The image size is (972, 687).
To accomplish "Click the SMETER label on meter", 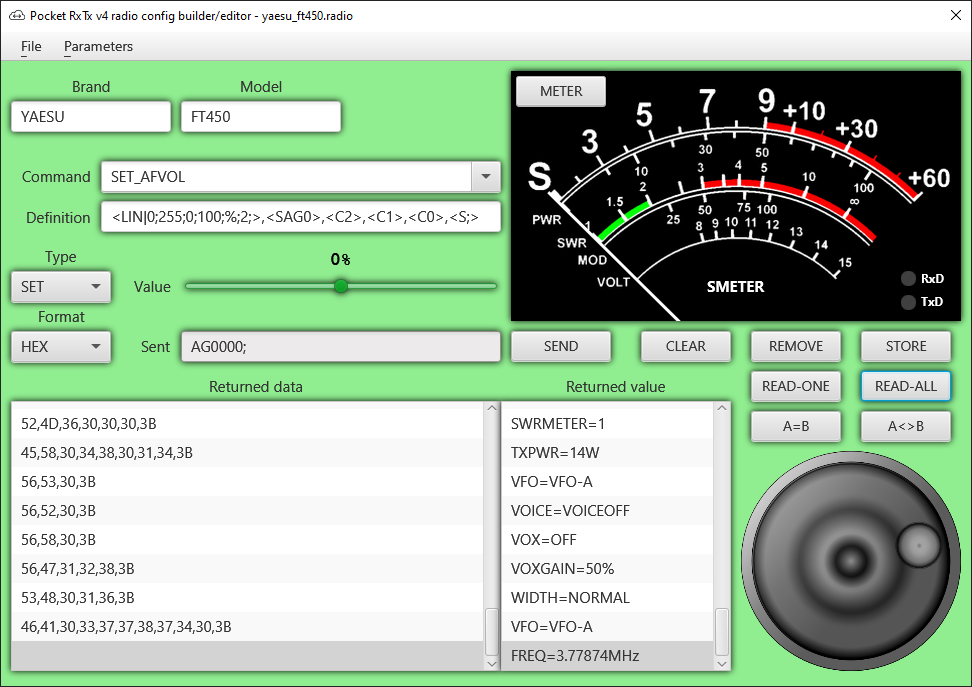I will [735, 286].
